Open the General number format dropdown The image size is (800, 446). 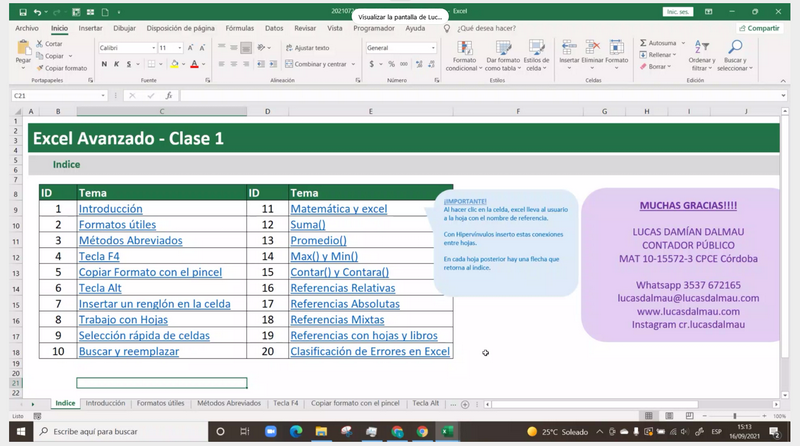[433, 48]
